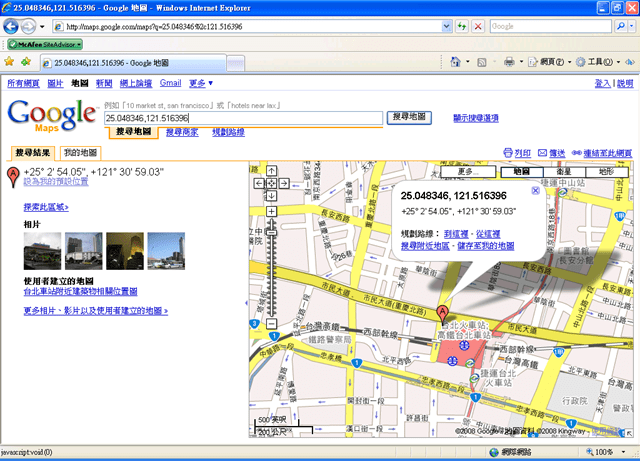Switch map view to 地形 terrain

[x=607, y=171]
